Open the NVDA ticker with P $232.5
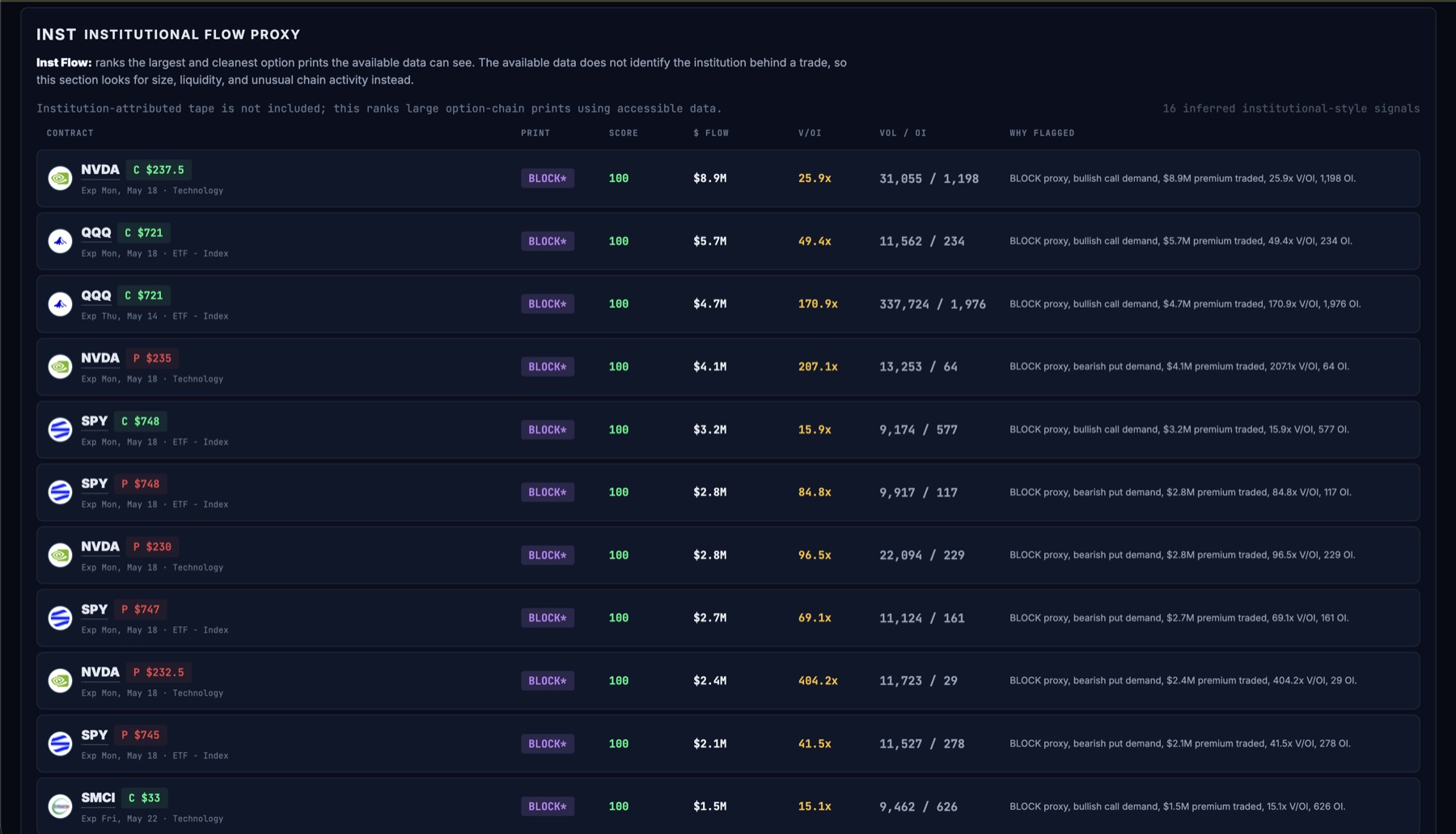This screenshot has height=834, width=1456. (x=100, y=672)
